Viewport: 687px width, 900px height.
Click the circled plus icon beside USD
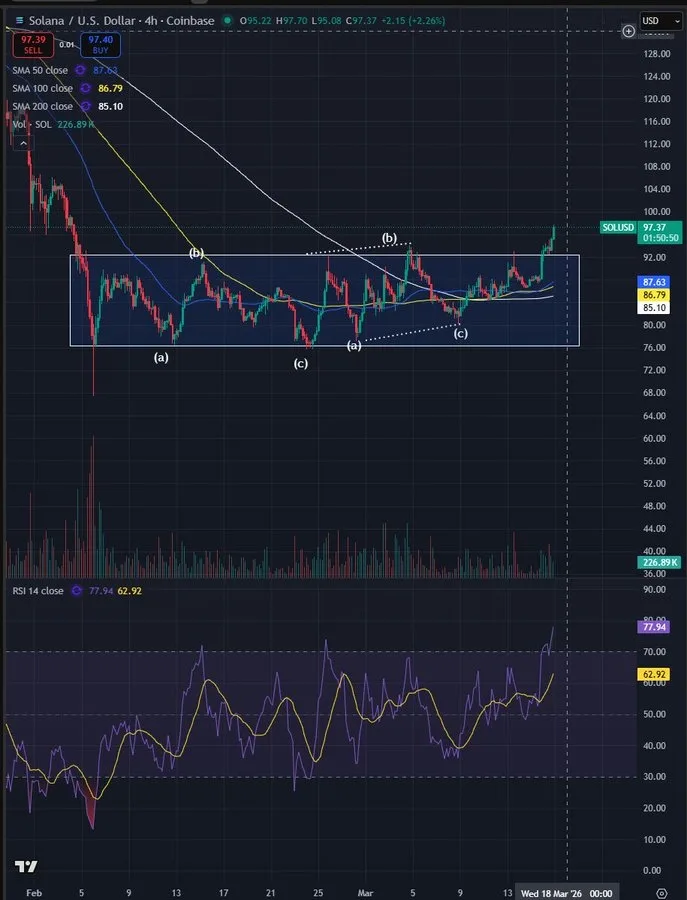tap(628, 32)
